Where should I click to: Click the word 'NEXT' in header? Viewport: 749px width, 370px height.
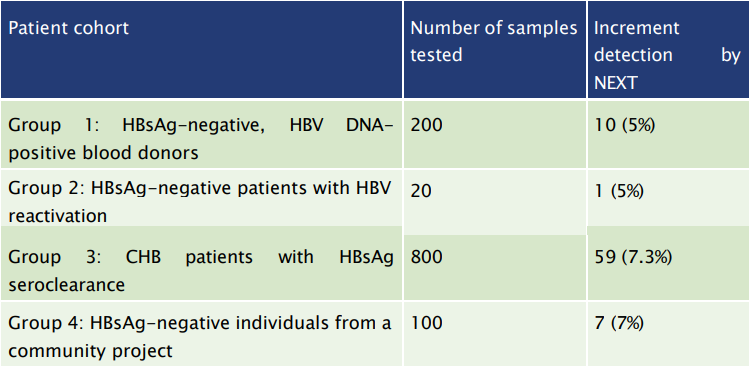(615, 83)
